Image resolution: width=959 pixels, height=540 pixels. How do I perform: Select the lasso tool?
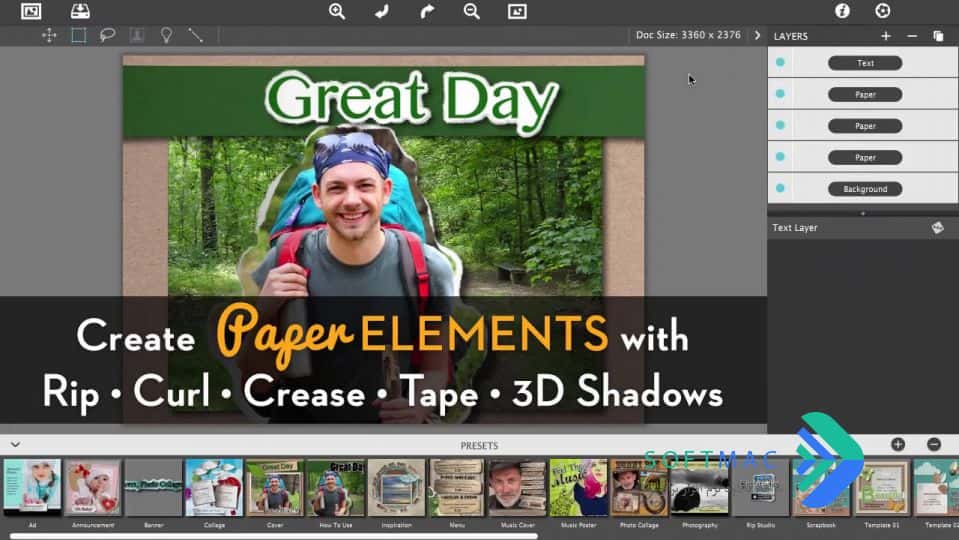[x=108, y=35]
